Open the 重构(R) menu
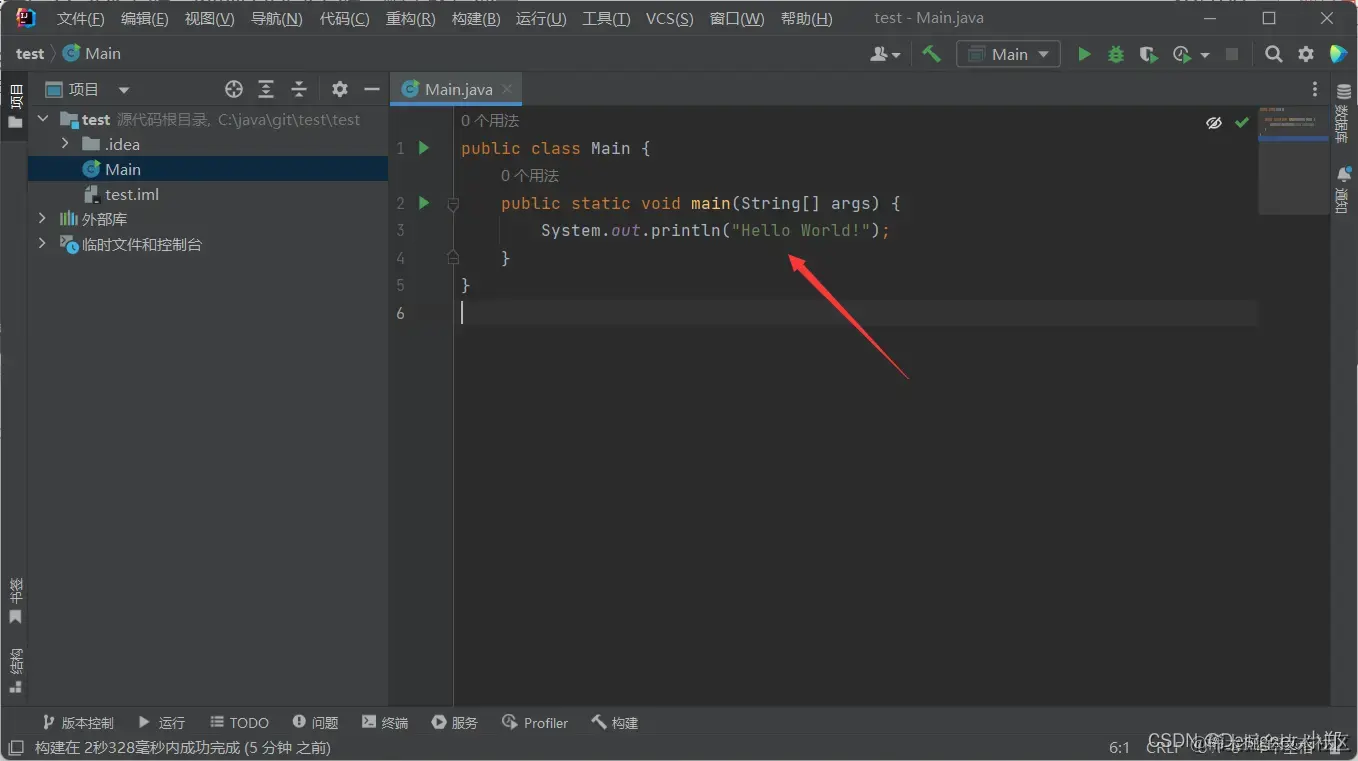The height and width of the screenshot is (761, 1358). 410,19
